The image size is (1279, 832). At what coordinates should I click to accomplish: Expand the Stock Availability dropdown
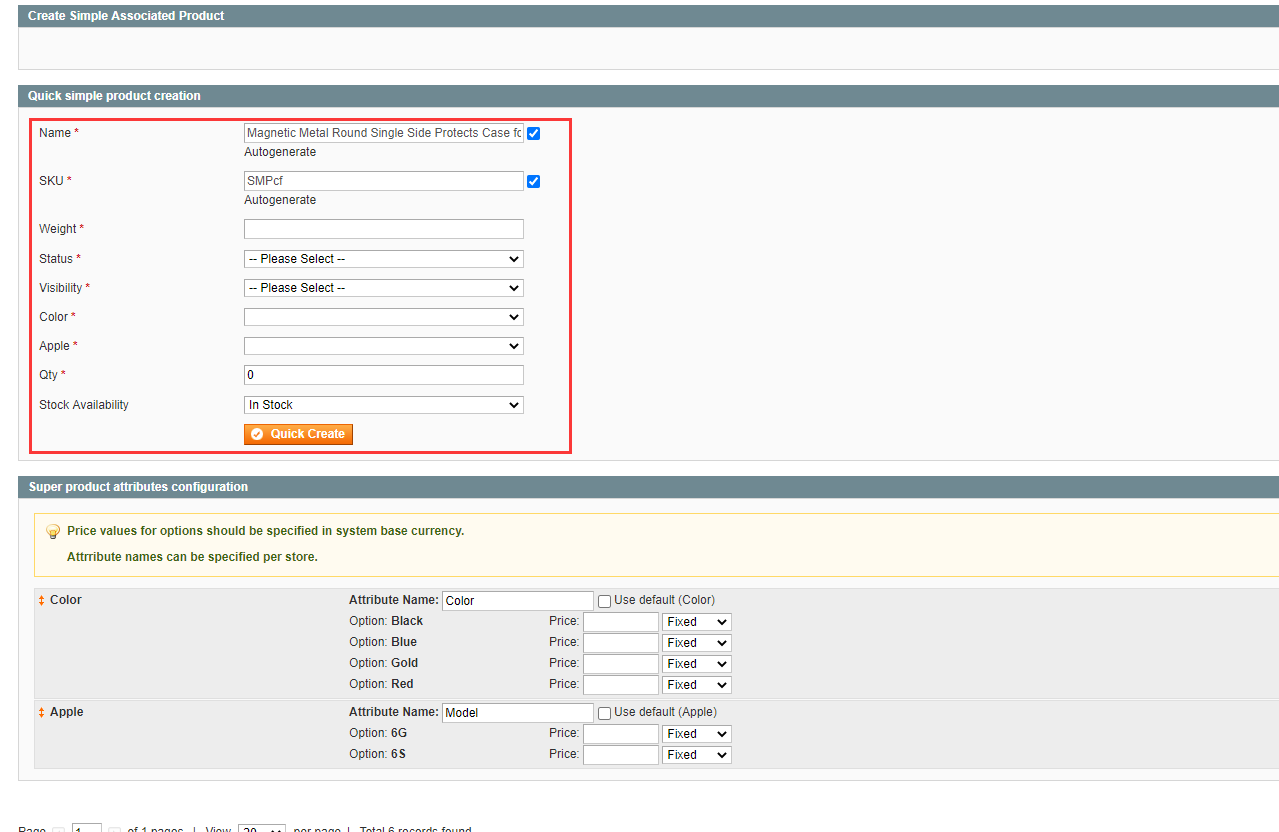point(384,405)
